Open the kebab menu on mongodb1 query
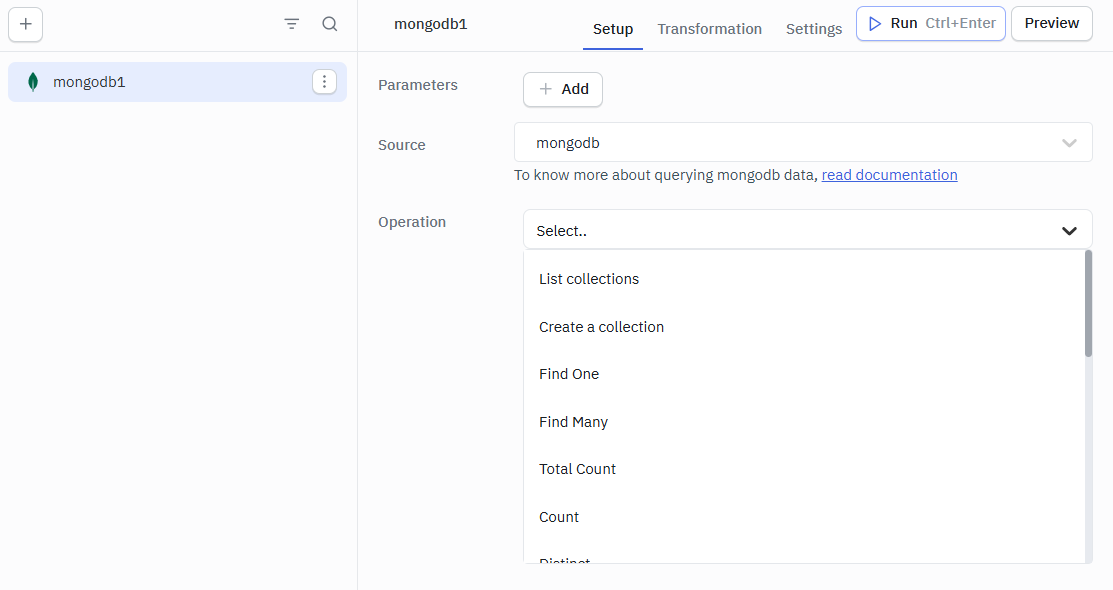 coord(325,81)
